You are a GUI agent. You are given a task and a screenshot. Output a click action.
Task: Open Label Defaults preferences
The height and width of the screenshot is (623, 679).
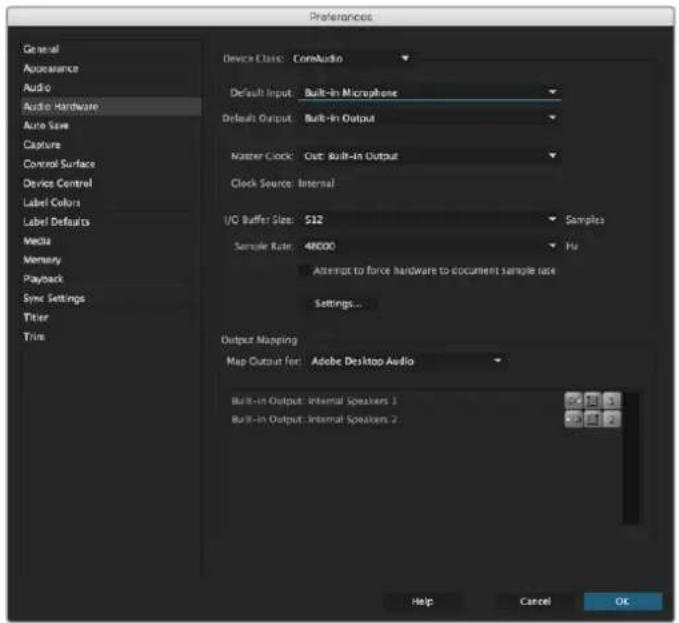(x=112, y=222)
